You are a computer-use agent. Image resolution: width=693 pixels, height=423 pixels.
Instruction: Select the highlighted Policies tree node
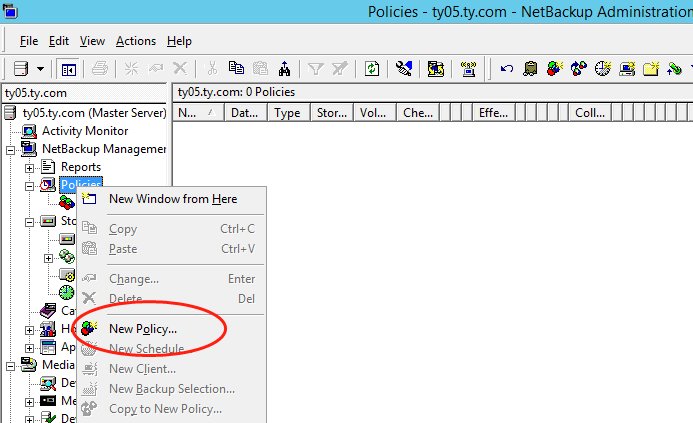[x=81, y=185]
